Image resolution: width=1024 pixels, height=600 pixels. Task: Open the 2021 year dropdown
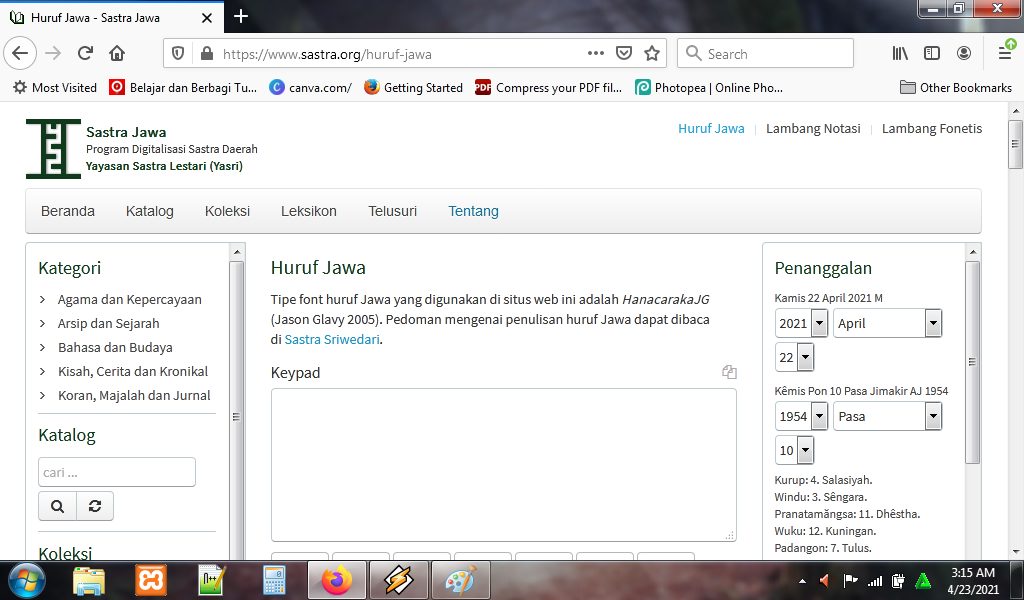pos(801,323)
